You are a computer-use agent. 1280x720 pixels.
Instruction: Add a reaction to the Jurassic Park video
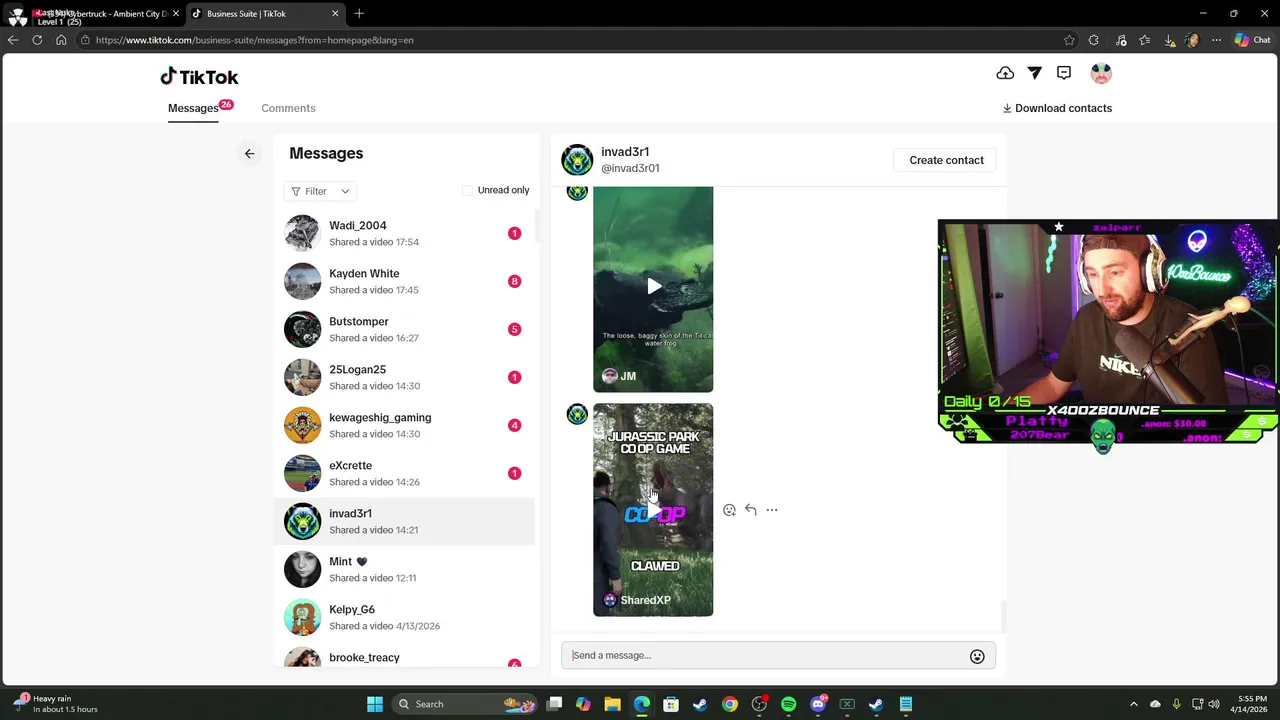click(729, 510)
